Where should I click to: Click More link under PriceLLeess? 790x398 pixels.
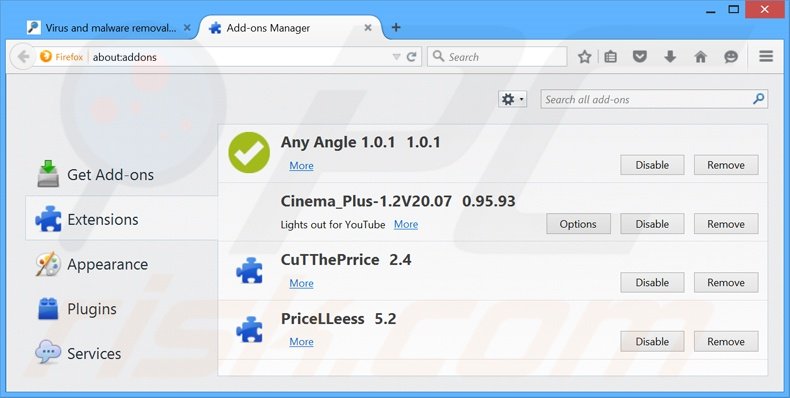(x=301, y=342)
